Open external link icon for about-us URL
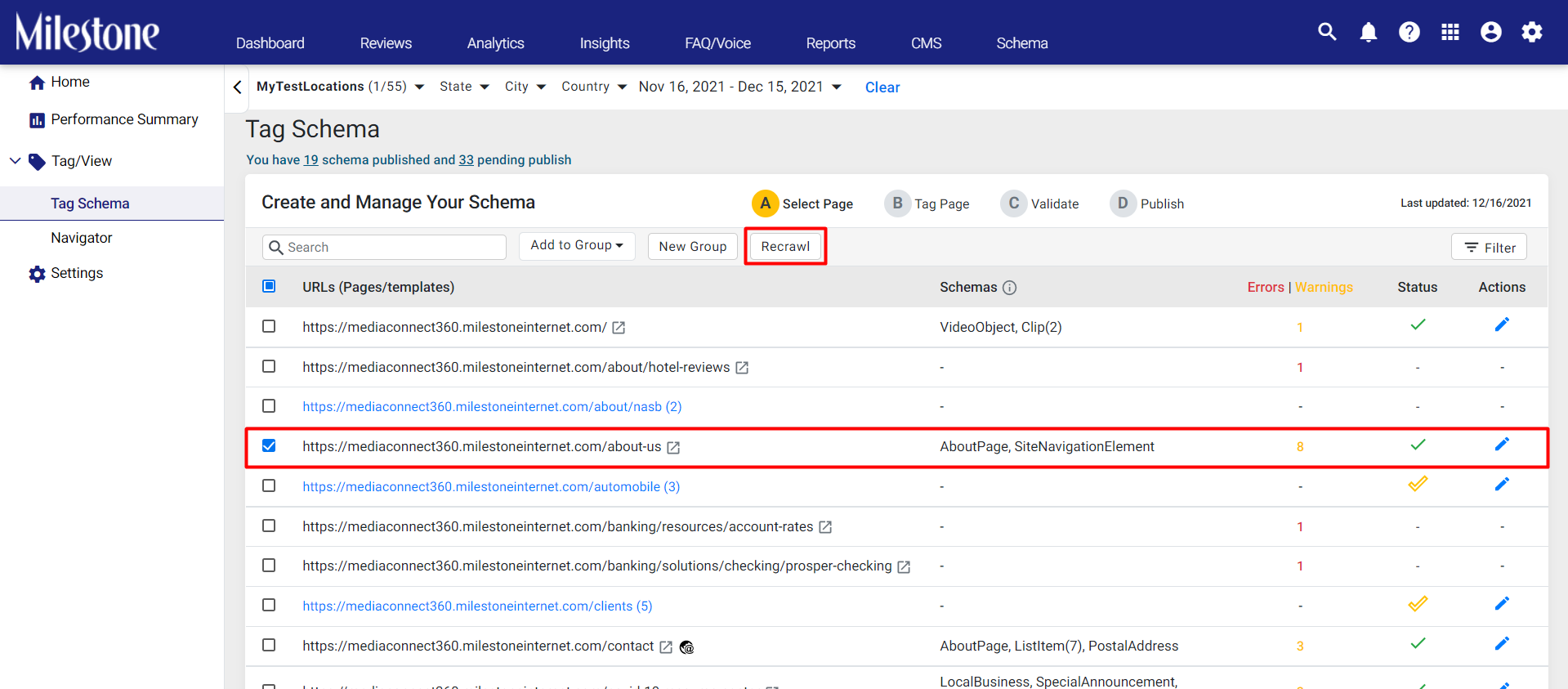Screen dimensions: 1568x689 [x=673, y=448]
